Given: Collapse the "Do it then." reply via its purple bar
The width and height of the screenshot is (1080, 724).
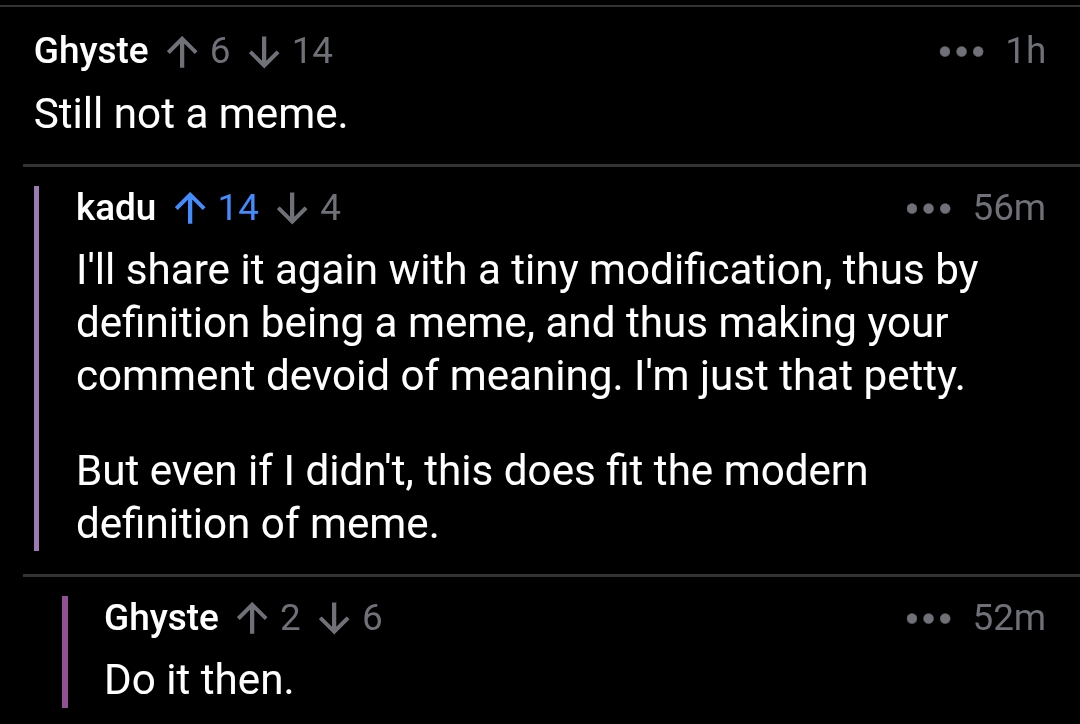Looking at the screenshot, I should (65, 652).
